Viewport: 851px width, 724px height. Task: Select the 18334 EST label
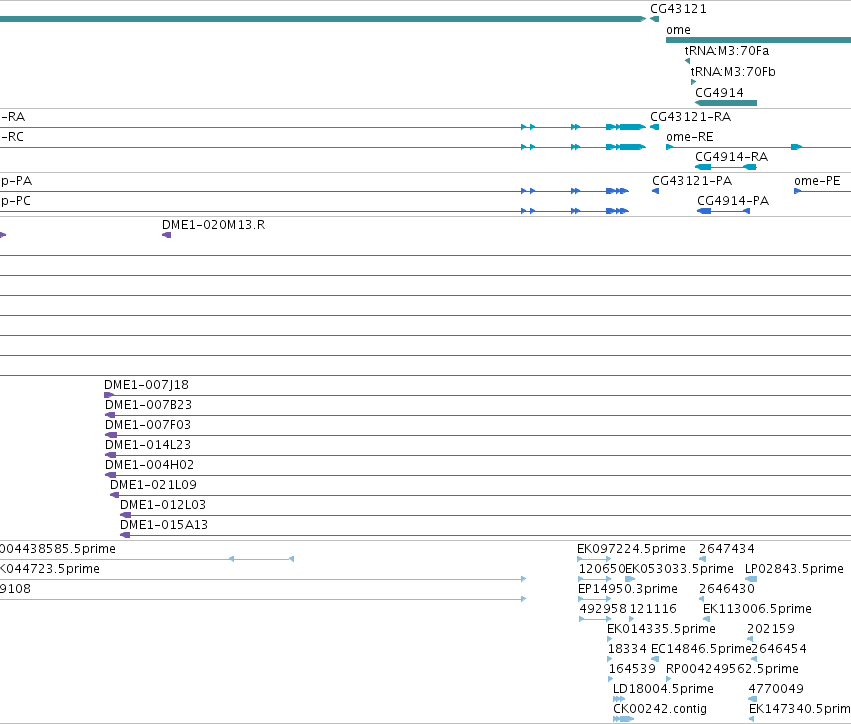point(627,649)
